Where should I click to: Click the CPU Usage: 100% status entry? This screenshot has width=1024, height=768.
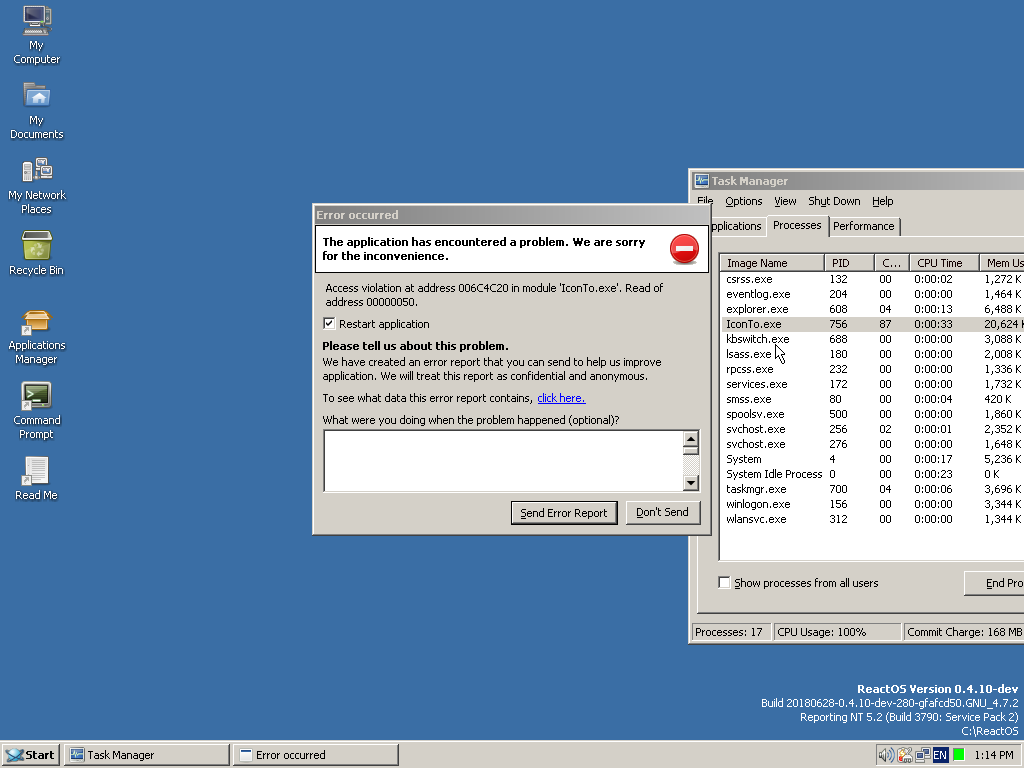point(837,632)
